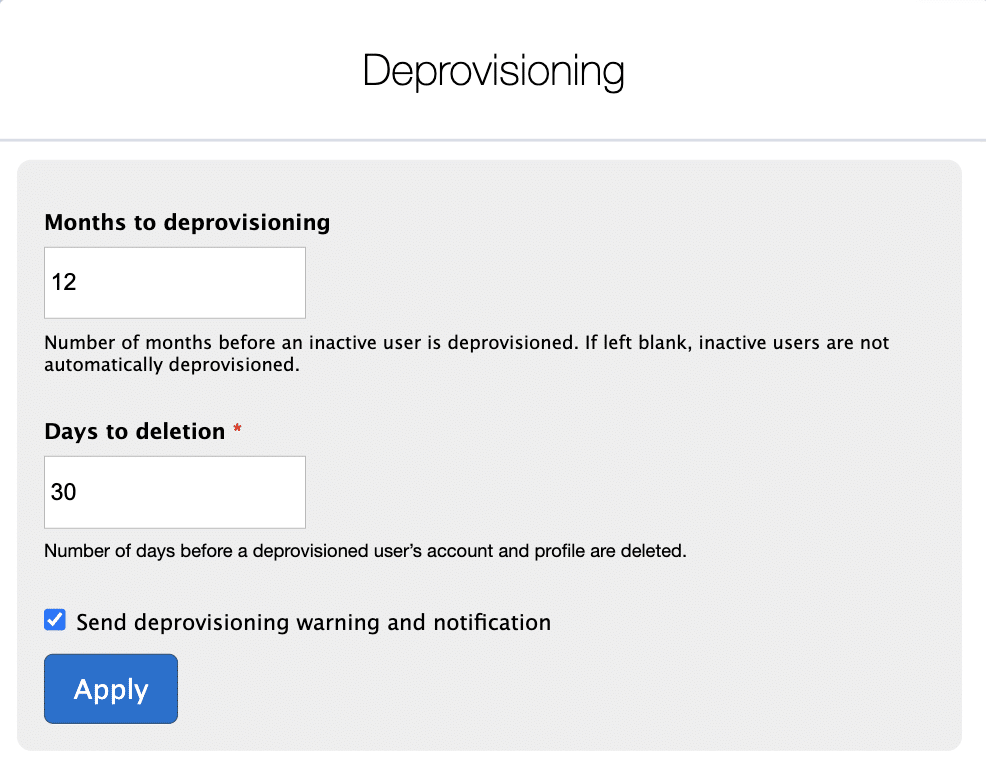
Task: Click the "Days to deletion" label
Action: point(135,432)
